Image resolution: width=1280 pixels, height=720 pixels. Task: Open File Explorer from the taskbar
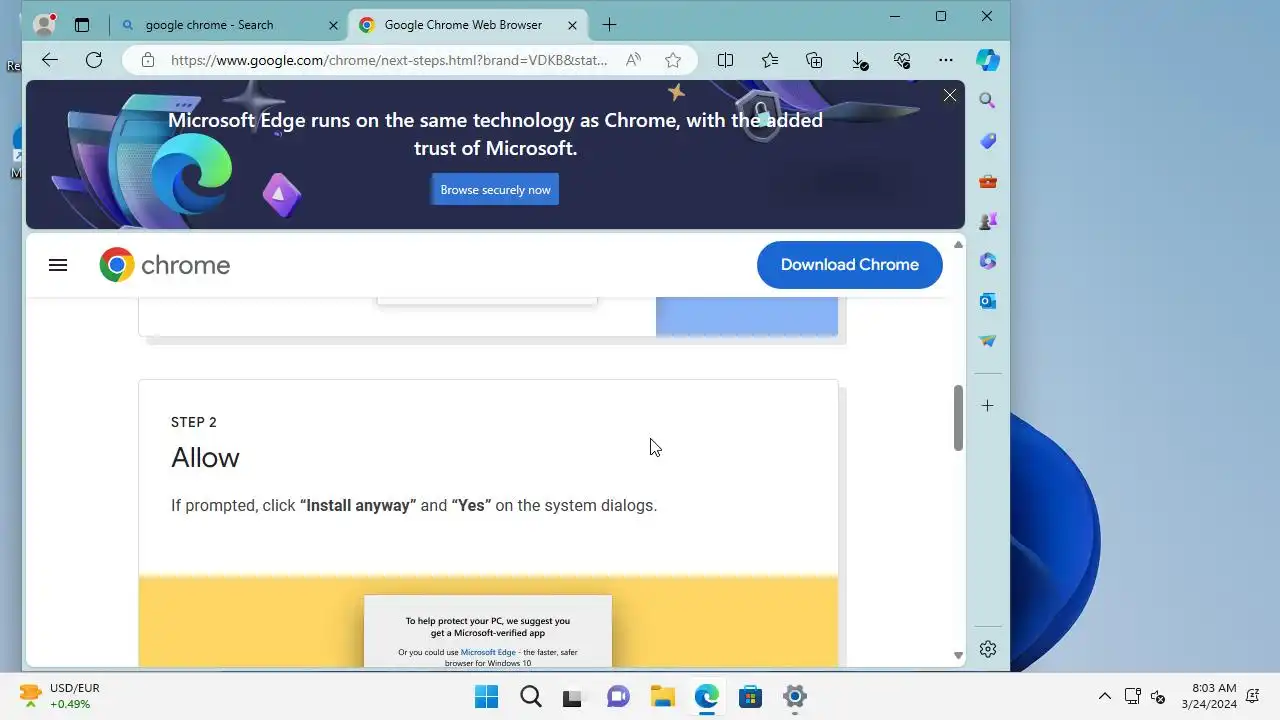[x=662, y=697]
